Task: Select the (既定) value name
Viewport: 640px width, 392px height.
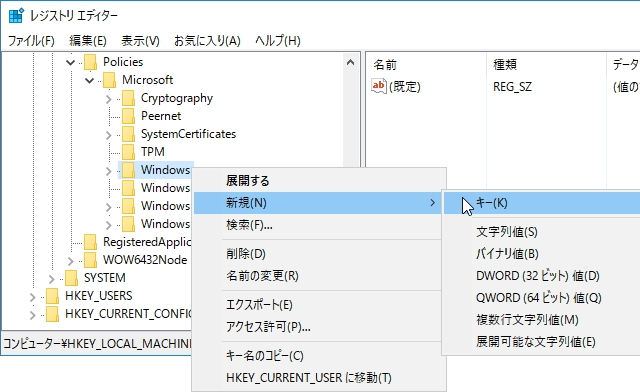Action: click(404, 87)
